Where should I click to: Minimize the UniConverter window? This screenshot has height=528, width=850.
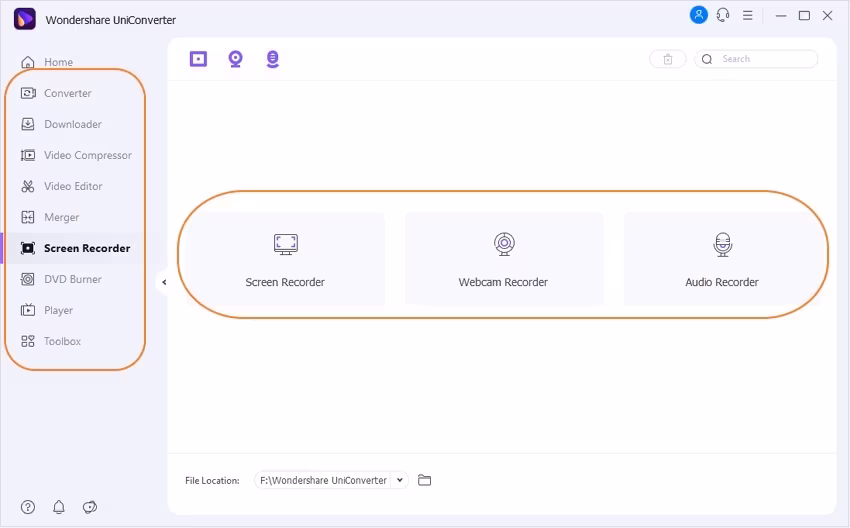[781, 16]
